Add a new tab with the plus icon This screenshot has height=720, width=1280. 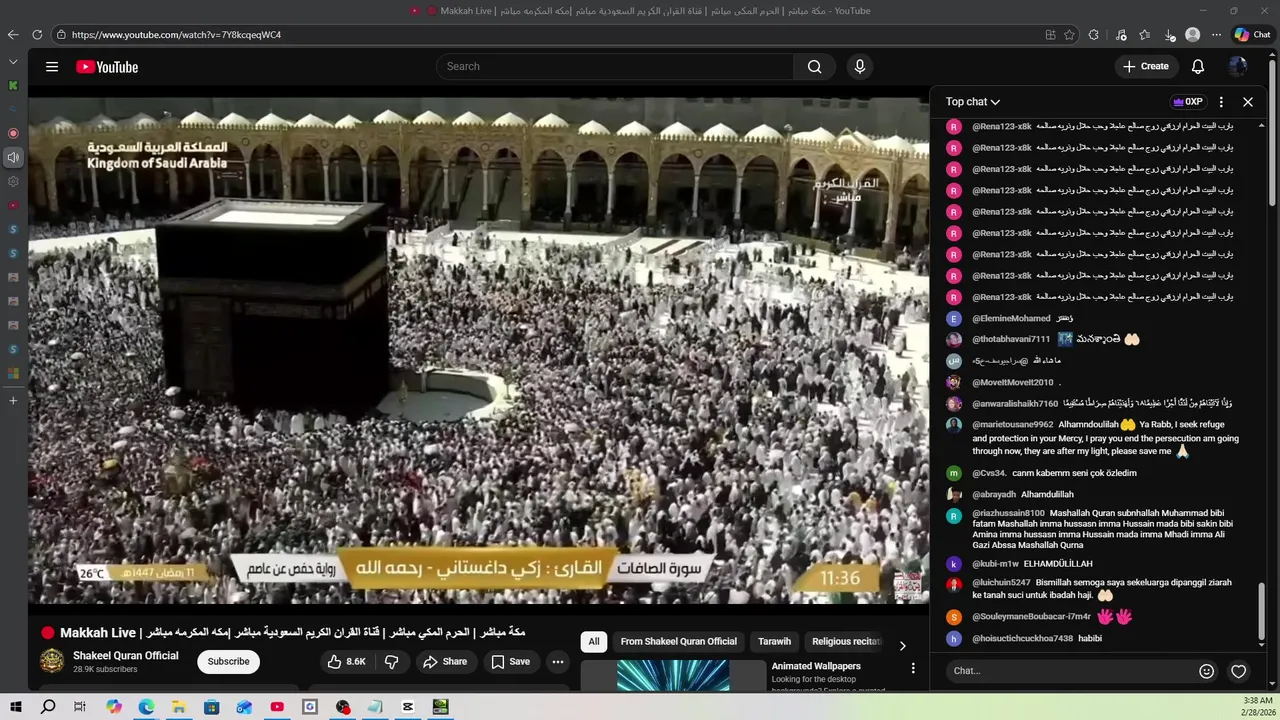[13, 400]
